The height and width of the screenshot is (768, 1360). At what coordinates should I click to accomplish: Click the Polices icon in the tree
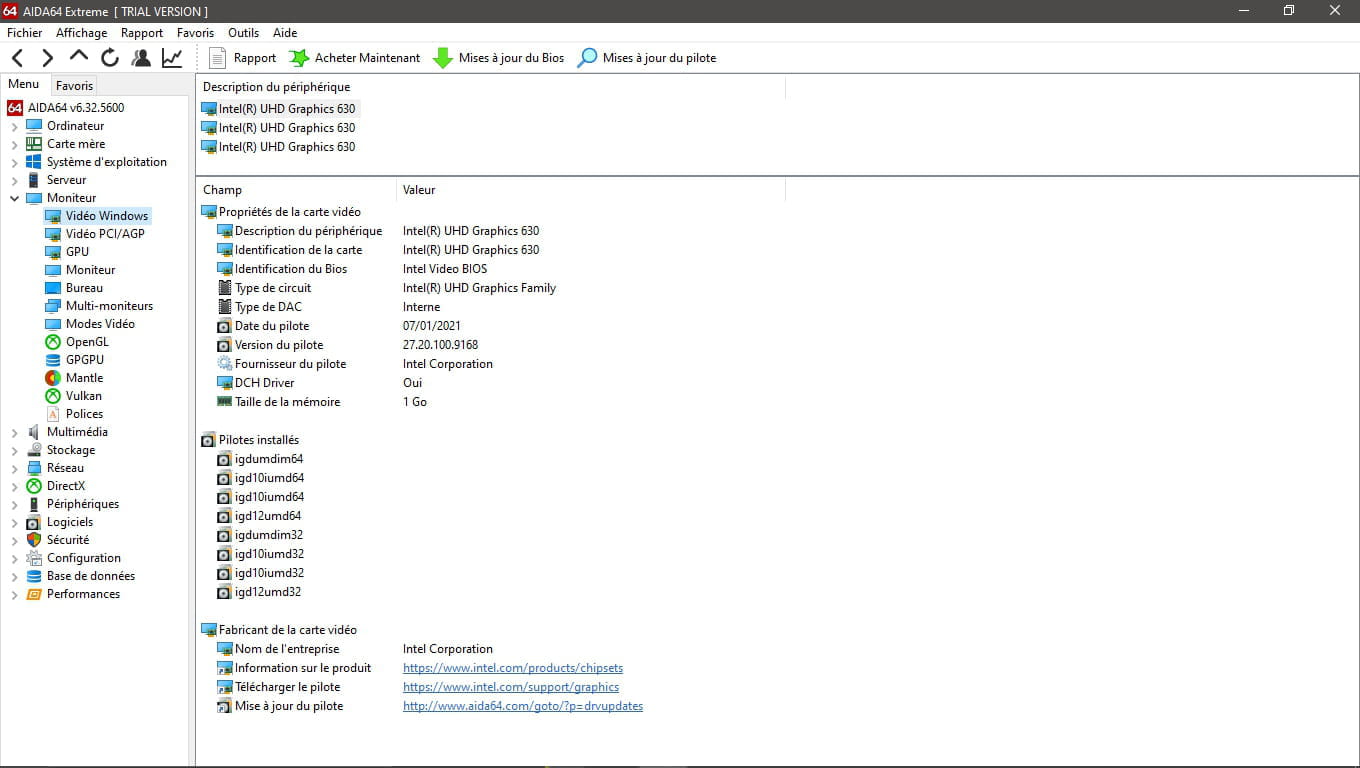(x=53, y=414)
